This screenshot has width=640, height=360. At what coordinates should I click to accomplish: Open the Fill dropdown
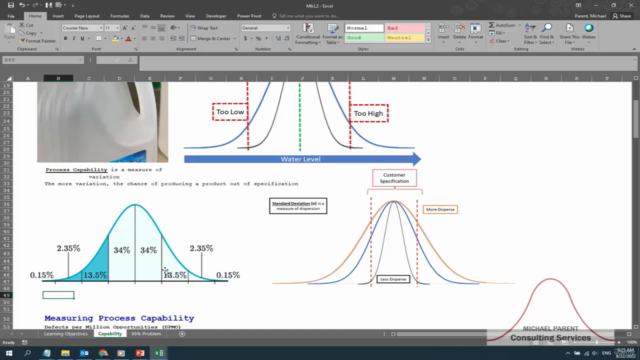(498, 33)
